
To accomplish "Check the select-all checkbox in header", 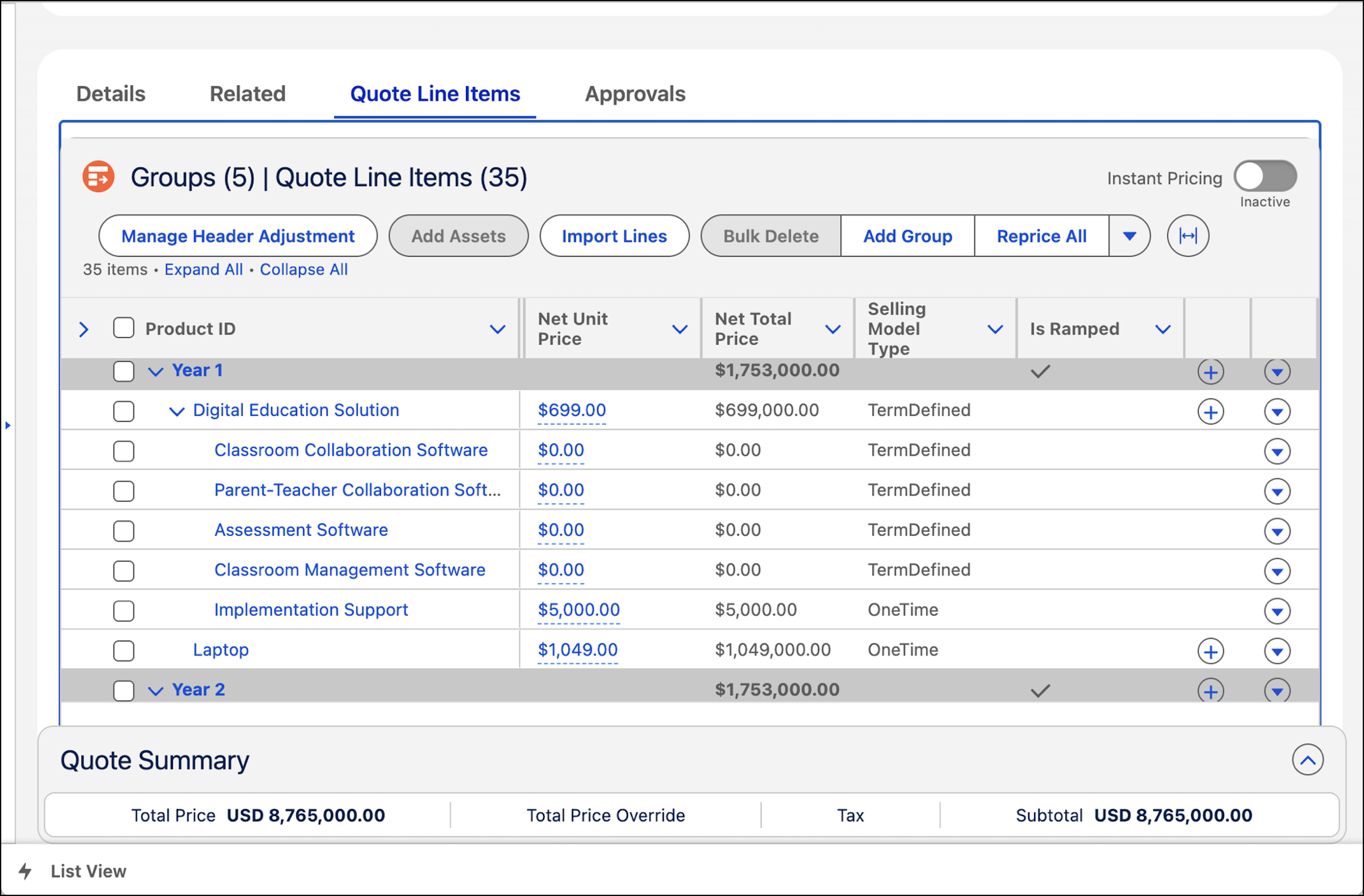I will click(x=123, y=328).
